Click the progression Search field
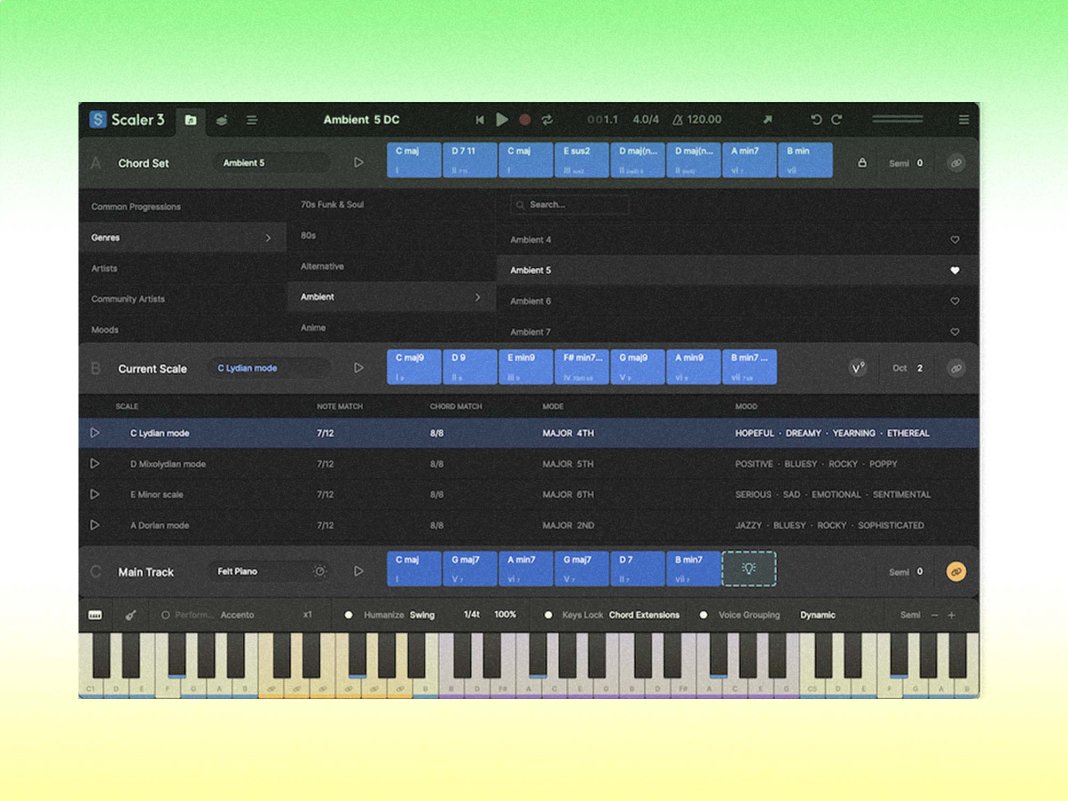Image resolution: width=1068 pixels, height=801 pixels. [569, 204]
